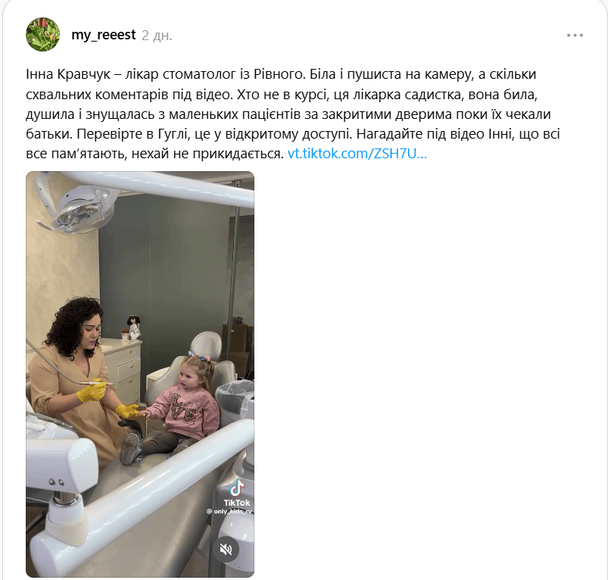Click the @only_kids_rv watermark handle
Viewport: 608px width, 580px height.
click(x=230, y=512)
